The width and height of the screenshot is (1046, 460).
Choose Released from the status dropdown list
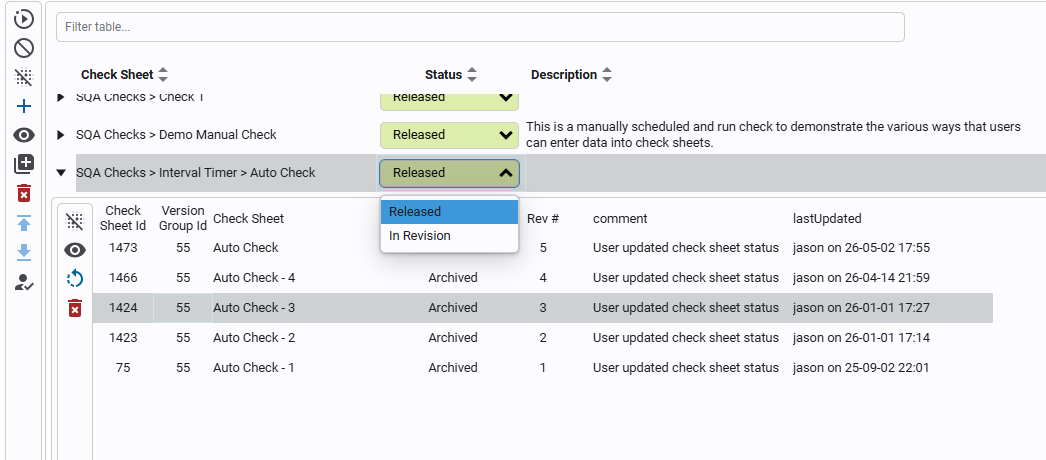pyautogui.click(x=449, y=211)
